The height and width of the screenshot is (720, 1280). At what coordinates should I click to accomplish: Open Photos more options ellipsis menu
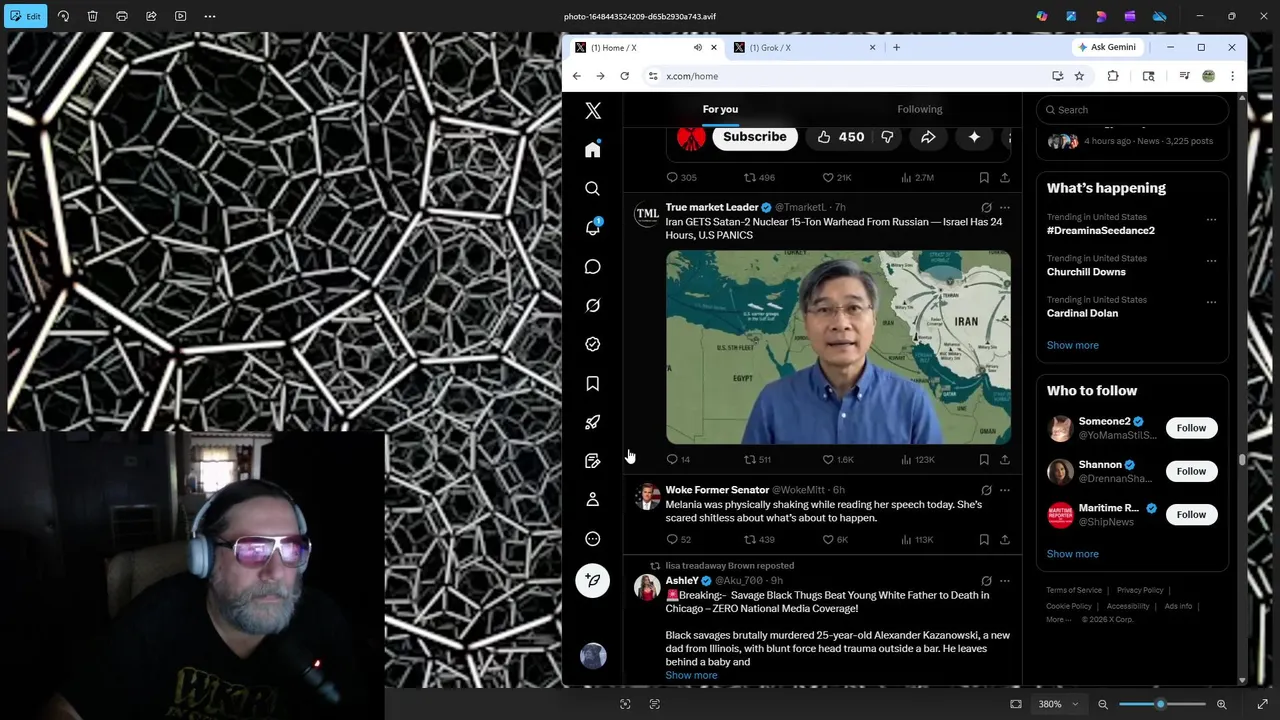click(210, 16)
